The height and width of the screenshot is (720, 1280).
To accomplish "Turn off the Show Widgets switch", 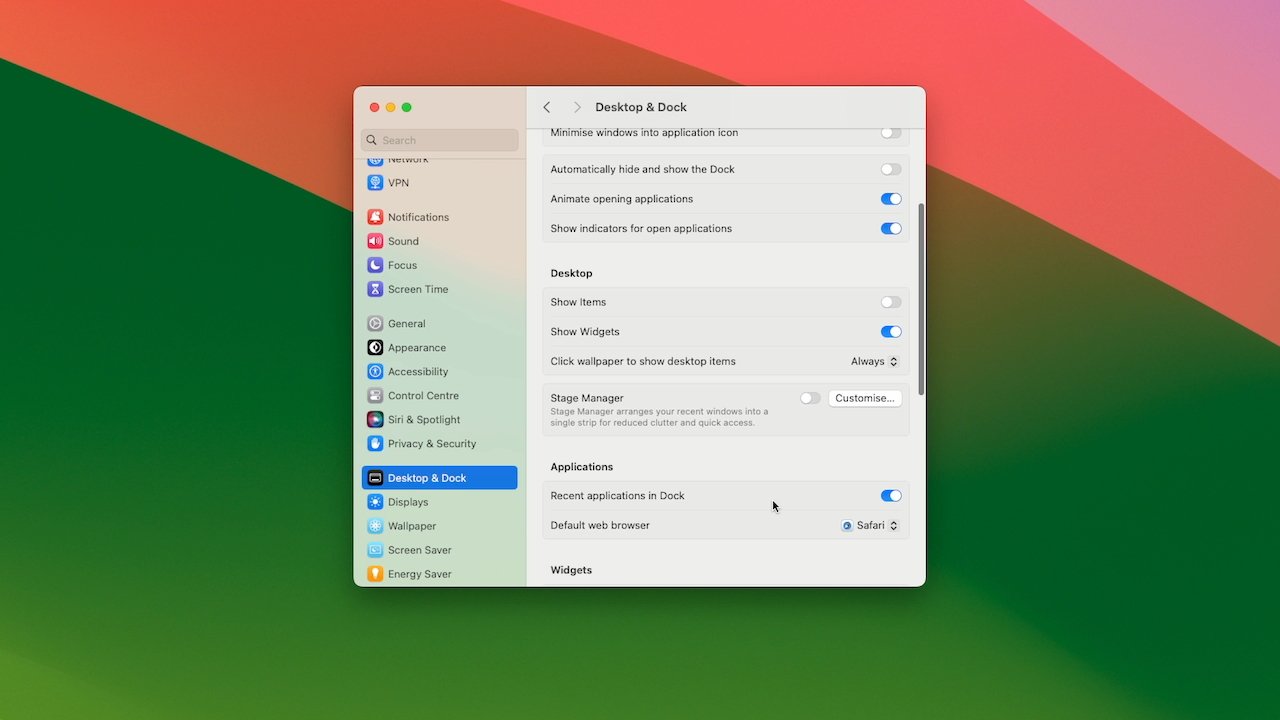I will click(891, 332).
